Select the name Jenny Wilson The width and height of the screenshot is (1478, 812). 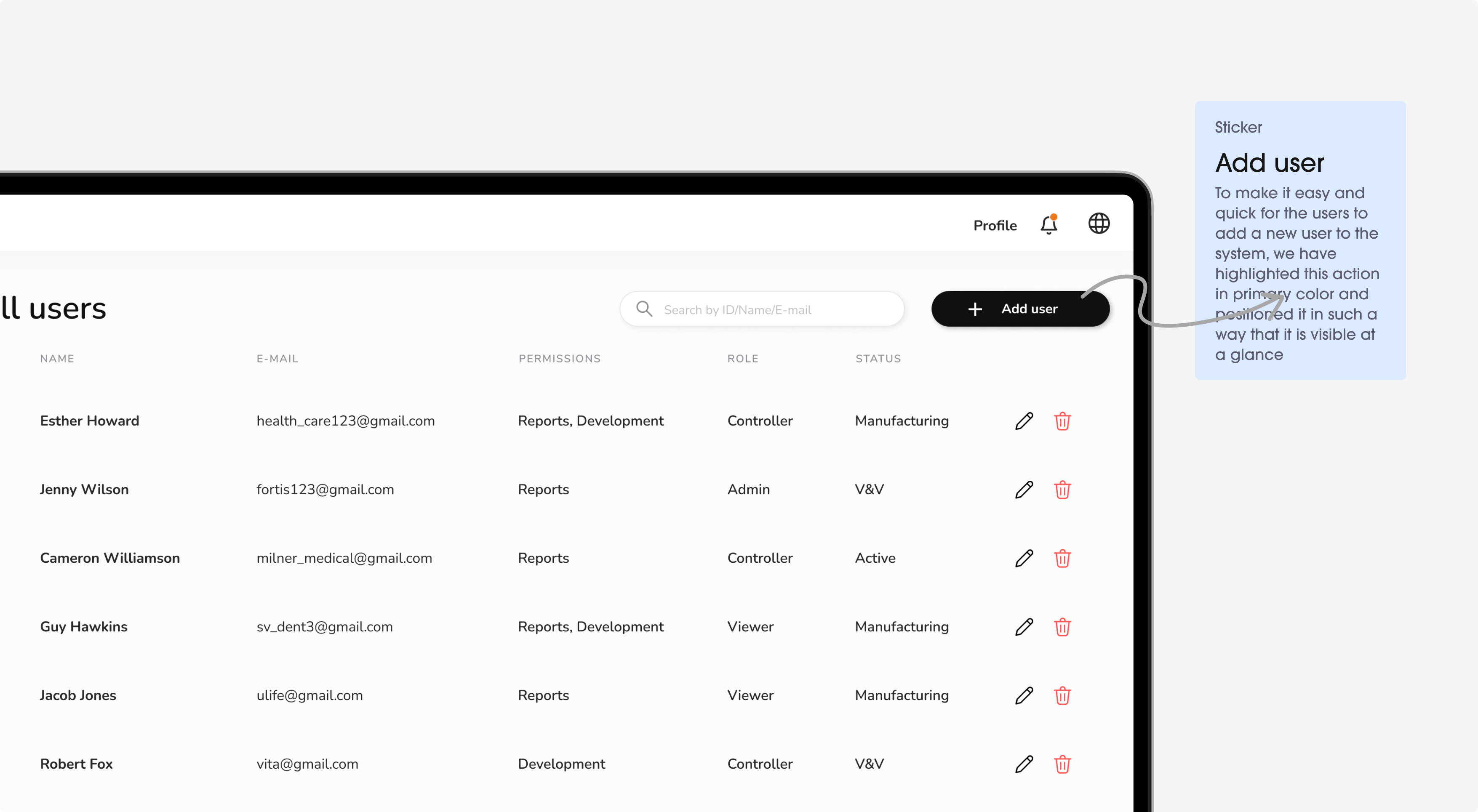[x=84, y=490]
